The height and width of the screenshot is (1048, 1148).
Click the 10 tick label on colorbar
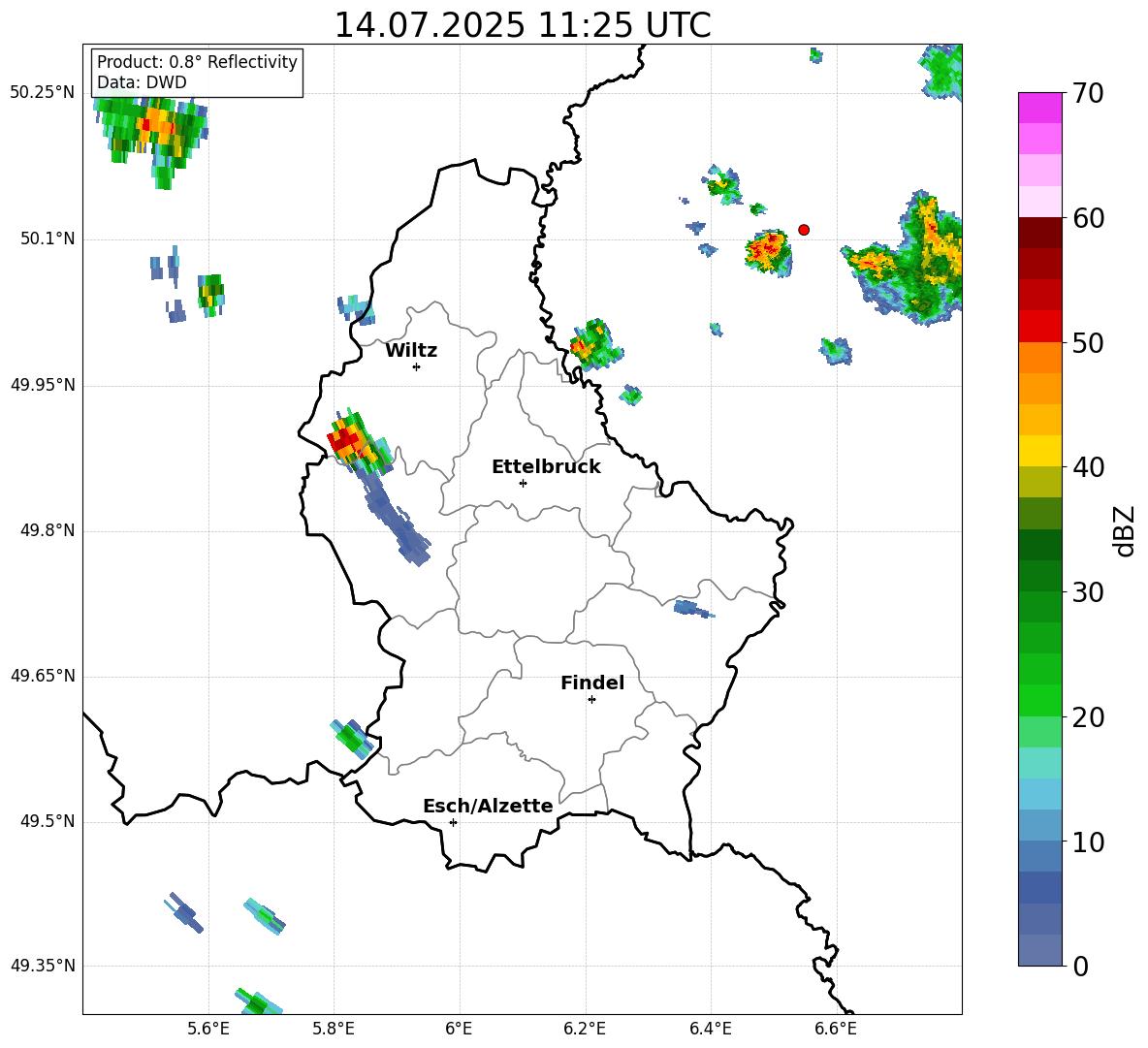tap(1088, 842)
